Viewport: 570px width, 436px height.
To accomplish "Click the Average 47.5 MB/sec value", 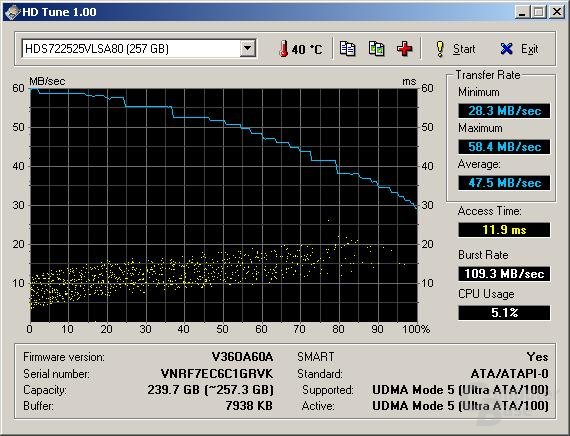I will [504, 183].
